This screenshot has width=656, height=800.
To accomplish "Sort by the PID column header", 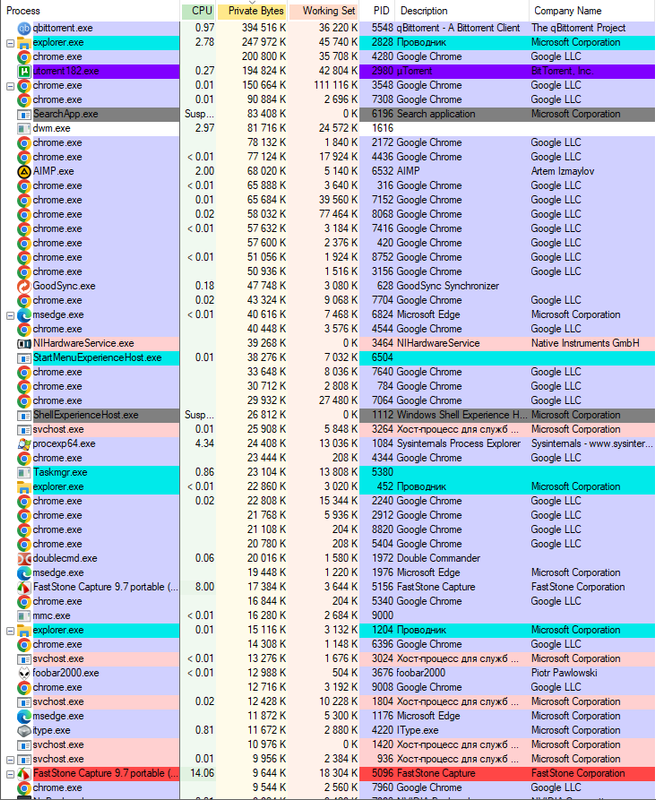I will click(377, 11).
